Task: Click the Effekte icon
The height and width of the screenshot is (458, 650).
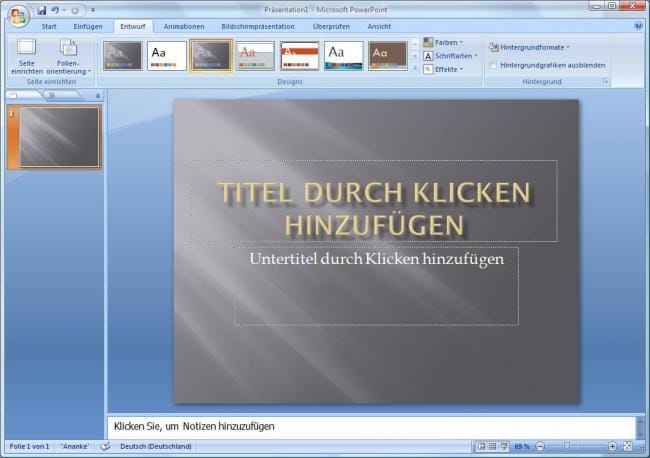Action: pyautogui.click(x=428, y=69)
